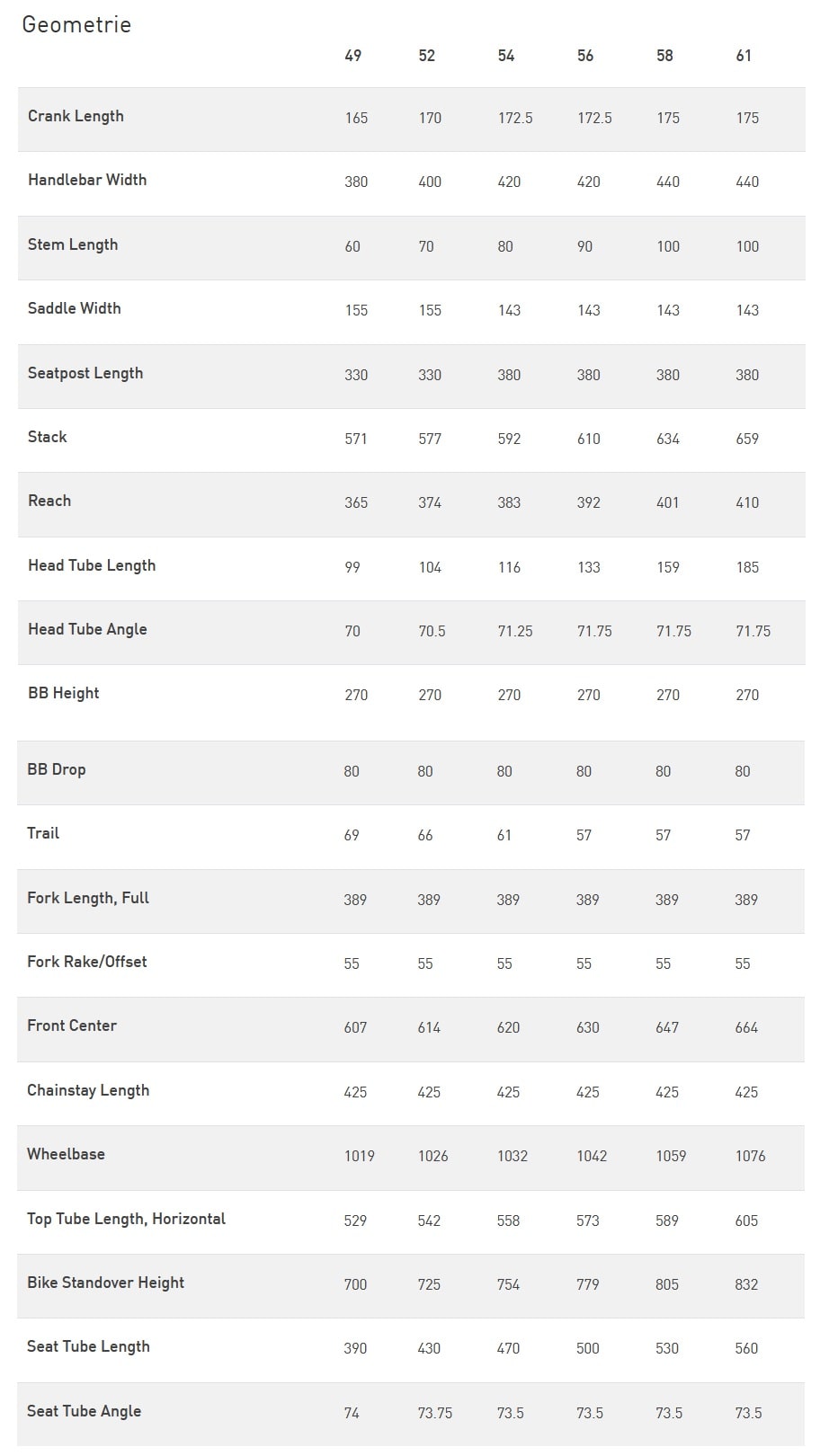Click the Seat Tube Angle row label

[84, 1411]
